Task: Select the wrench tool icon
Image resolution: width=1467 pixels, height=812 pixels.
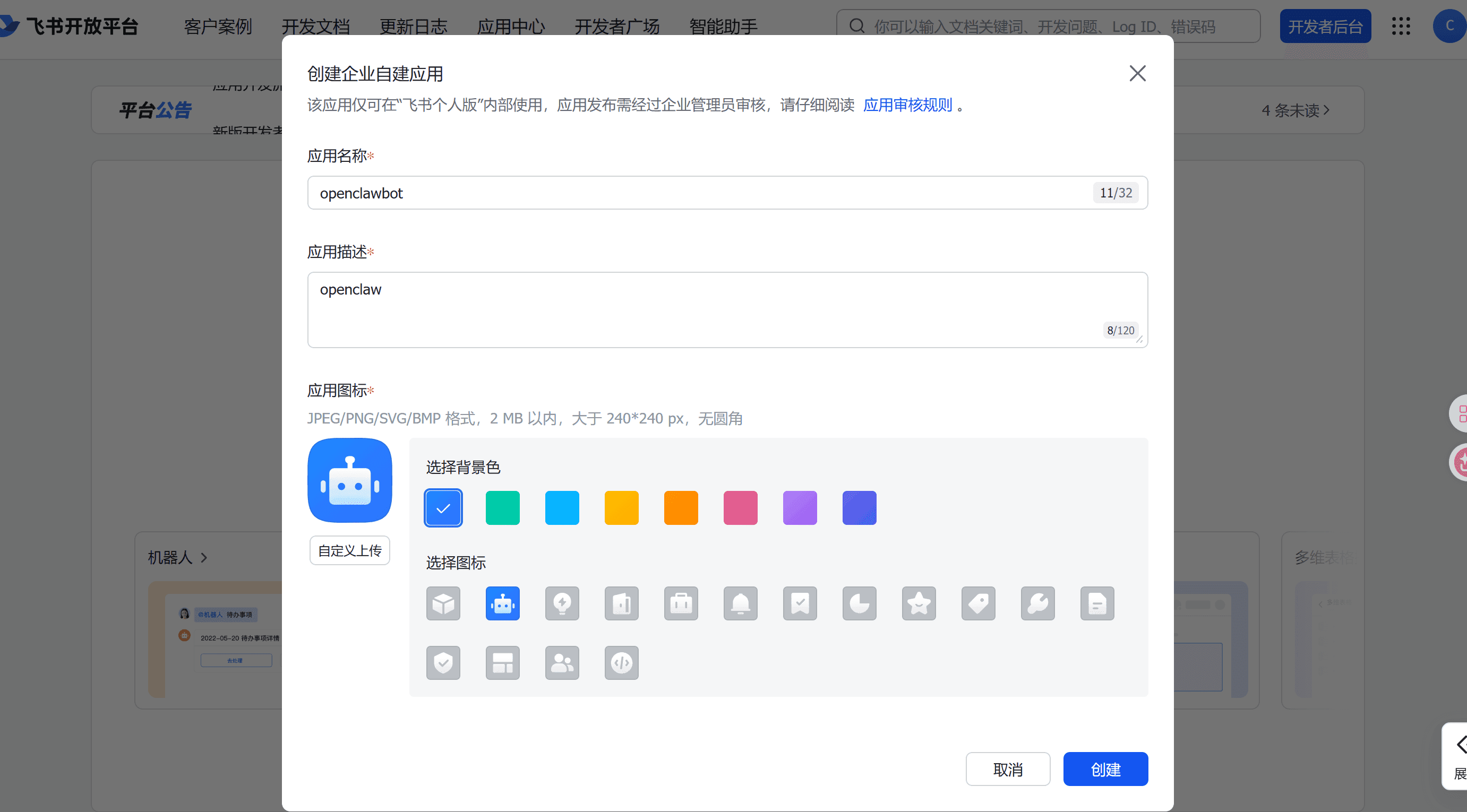Action: tap(1037, 603)
